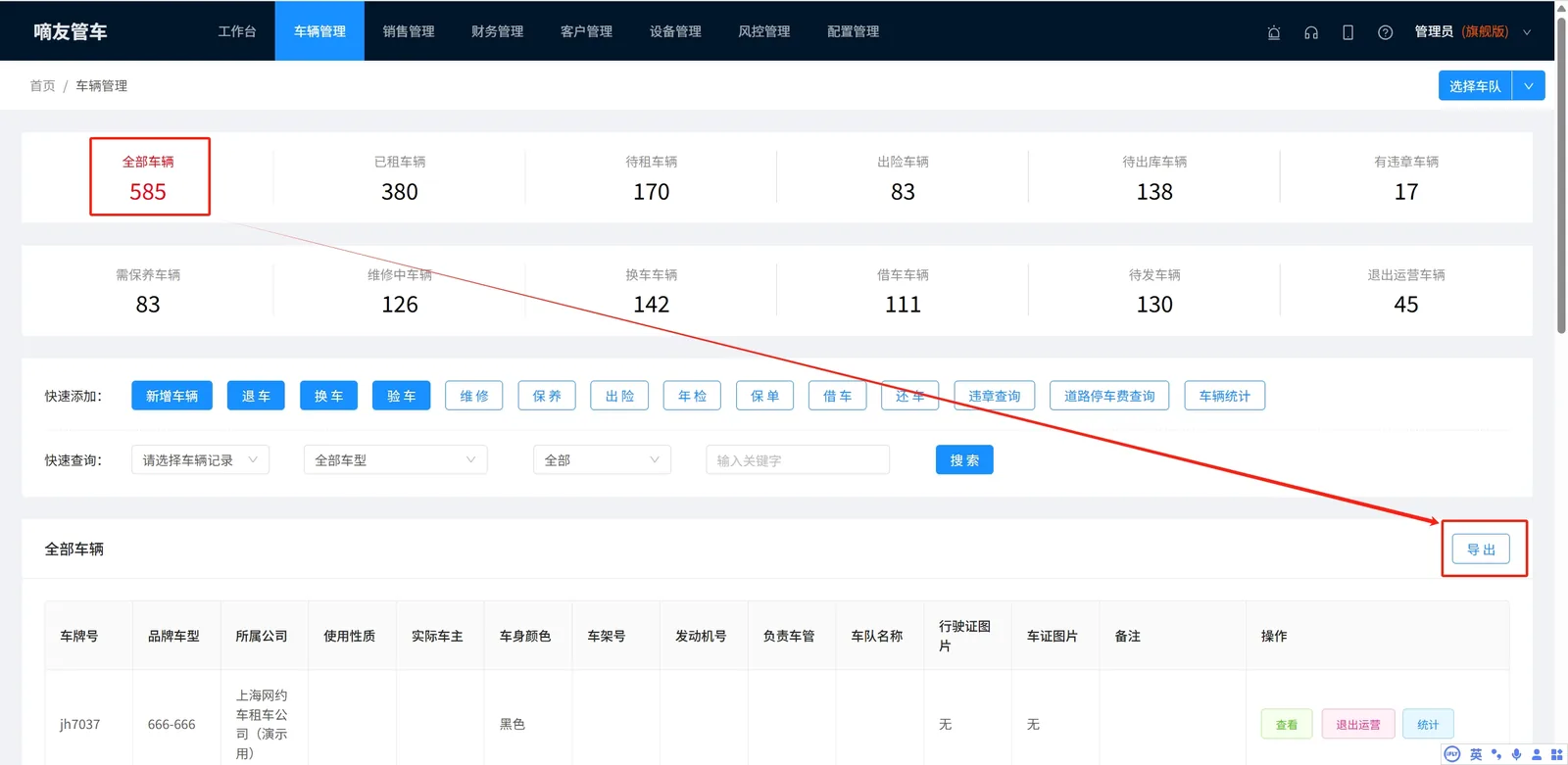
Task: Open the 风控管理 navigation item
Action: (x=764, y=31)
